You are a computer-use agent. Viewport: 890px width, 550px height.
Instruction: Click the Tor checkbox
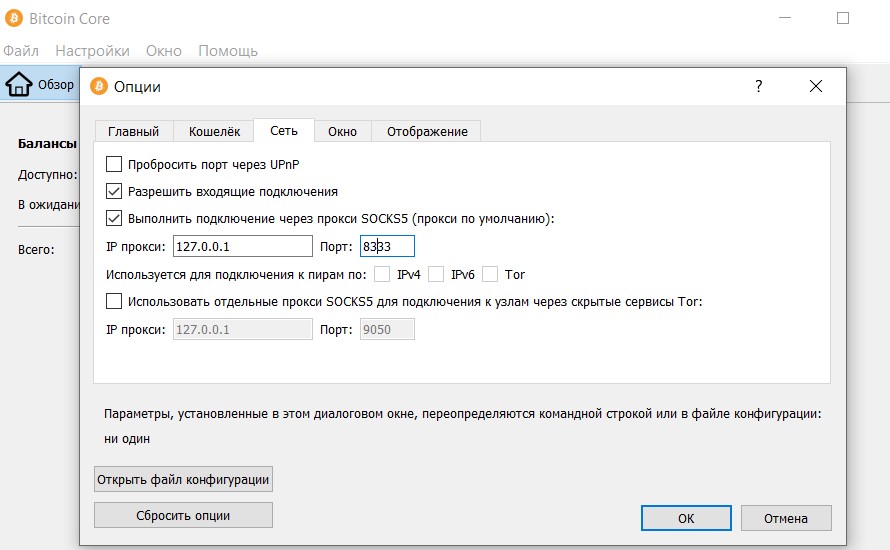point(490,274)
